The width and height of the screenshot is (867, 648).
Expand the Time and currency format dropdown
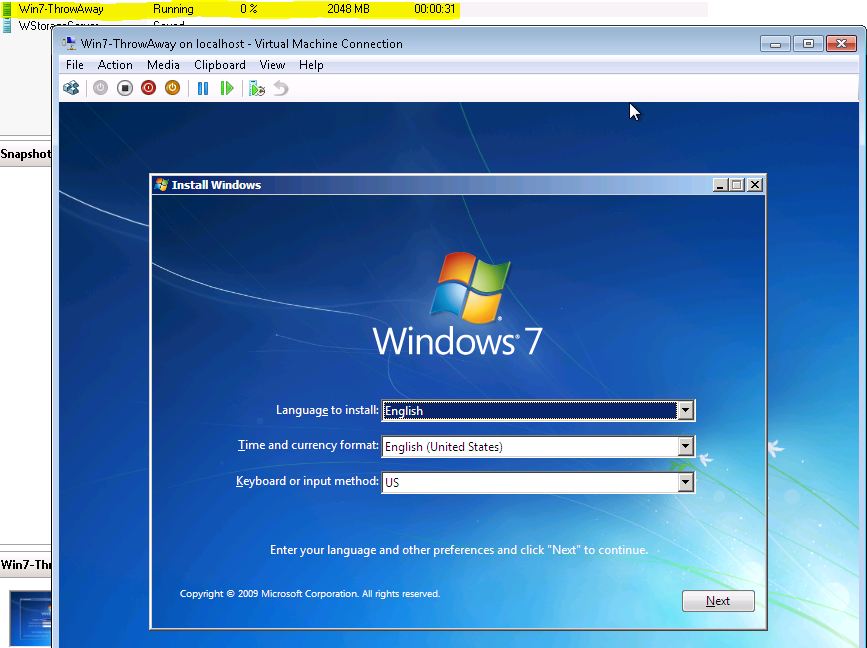[685, 447]
